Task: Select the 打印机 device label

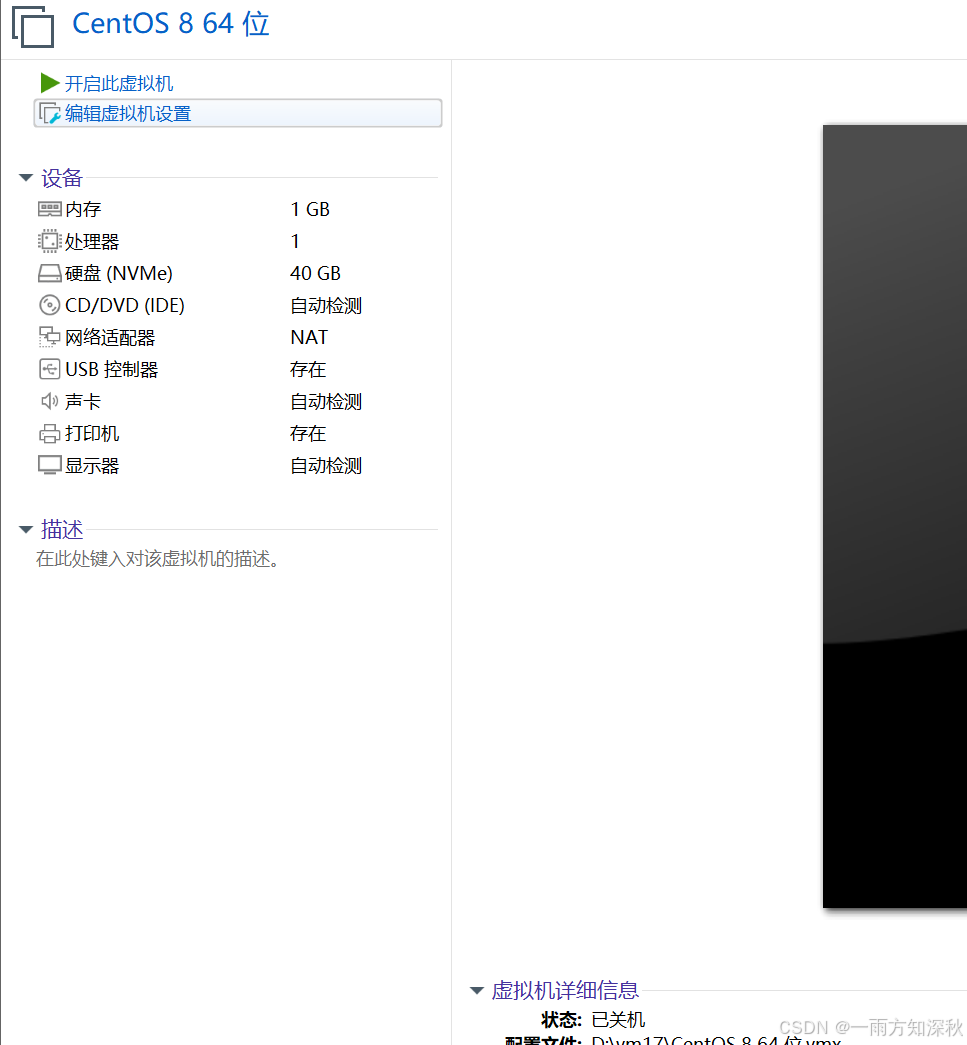Action: pos(92,433)
